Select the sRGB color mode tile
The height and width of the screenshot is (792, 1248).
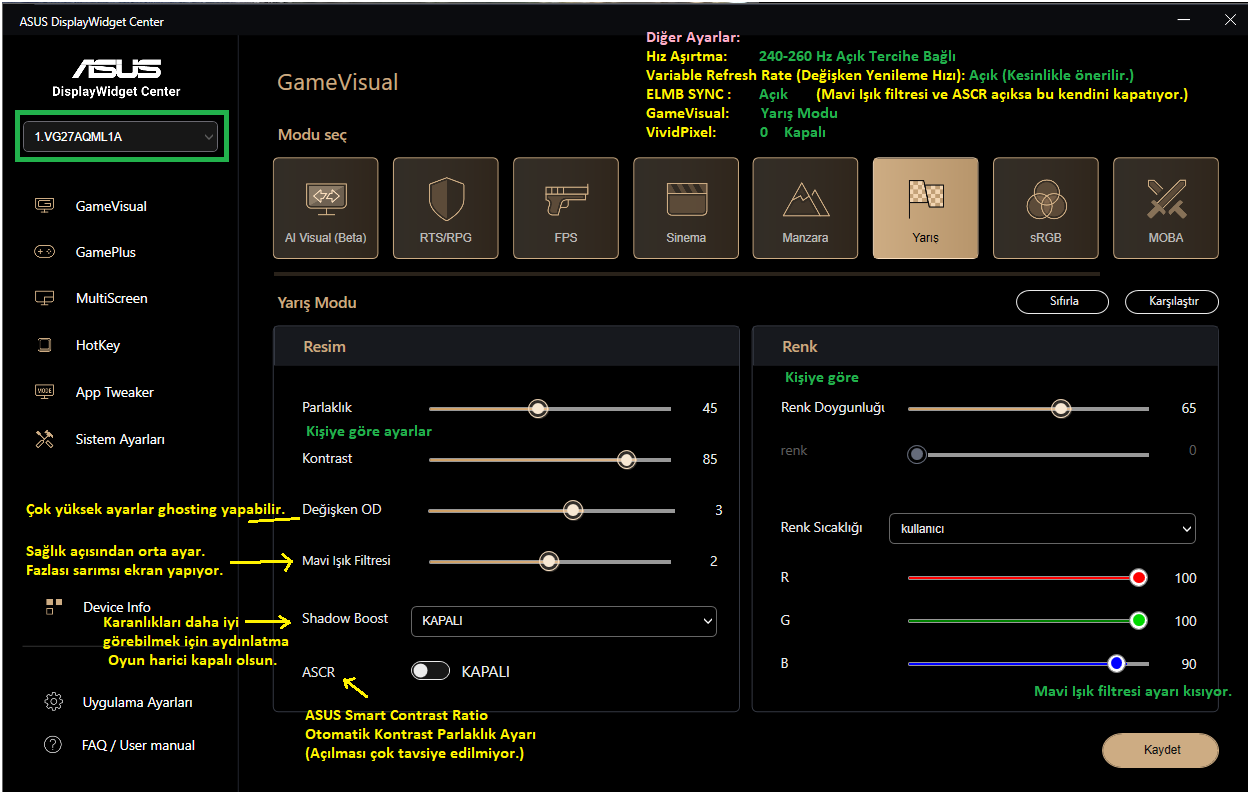[1045, 208]
